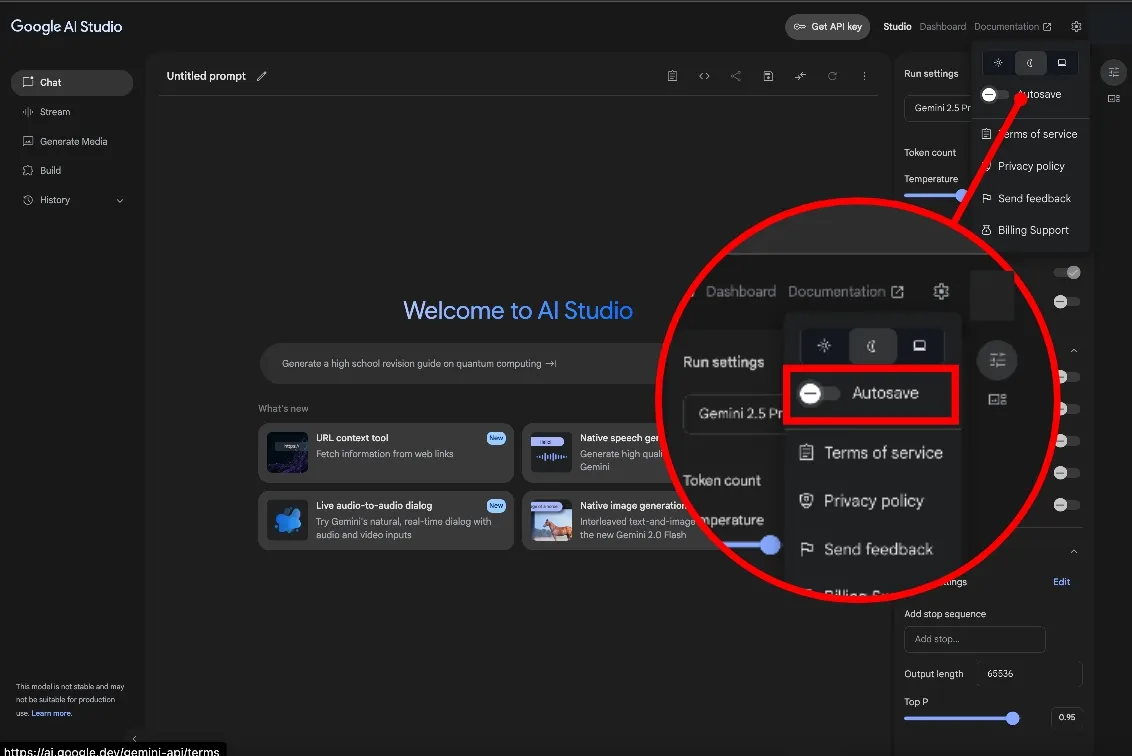Open Privacy policy from the settings menu

(x=1031, y=166)
